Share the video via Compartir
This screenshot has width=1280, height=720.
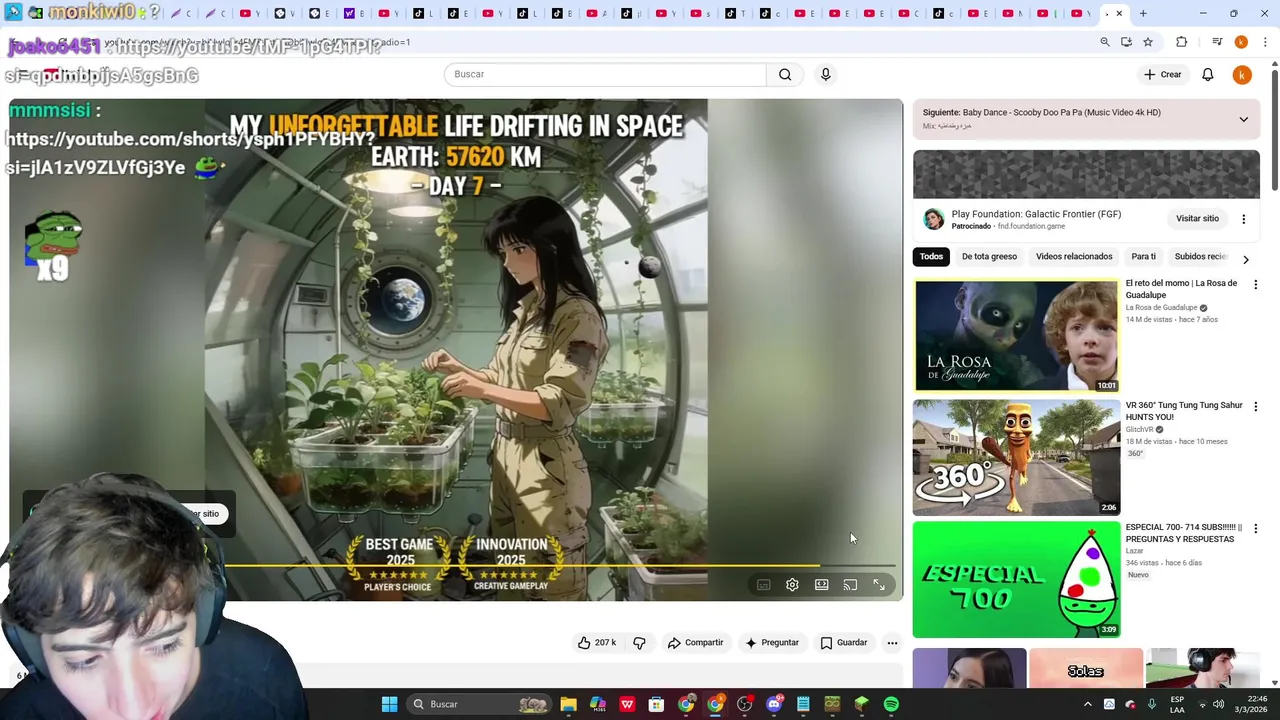point(695,643)
